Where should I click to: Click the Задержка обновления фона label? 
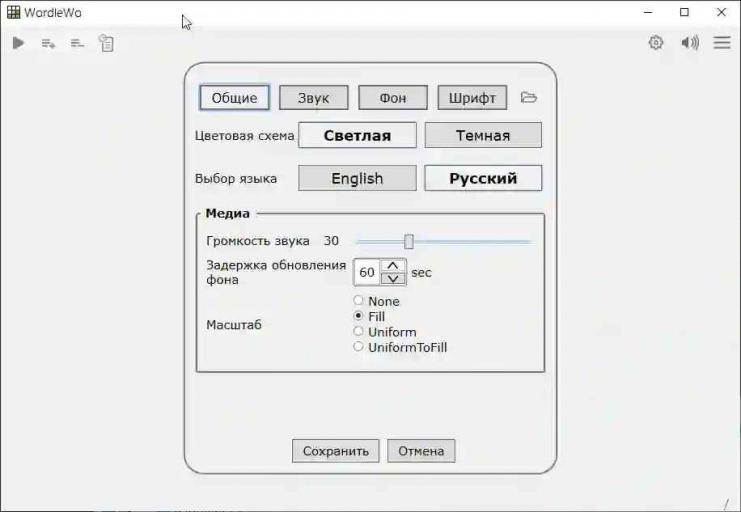[x=276, y=272]
